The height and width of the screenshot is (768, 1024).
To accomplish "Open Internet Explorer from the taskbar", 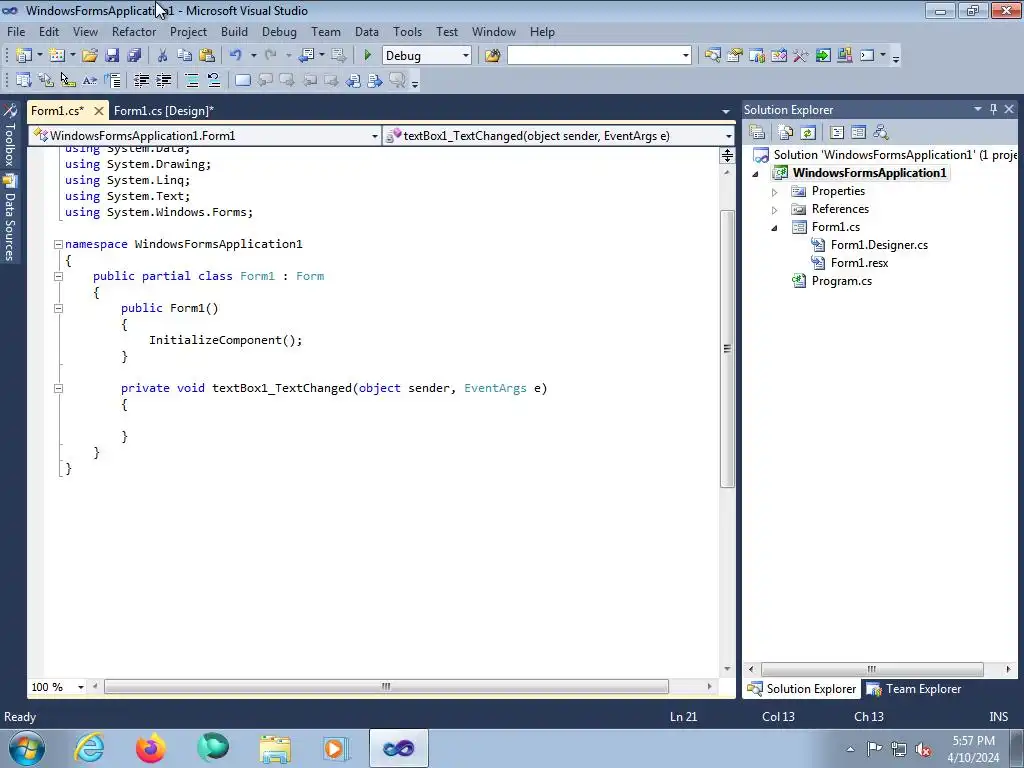I will [x=89, y=748].
